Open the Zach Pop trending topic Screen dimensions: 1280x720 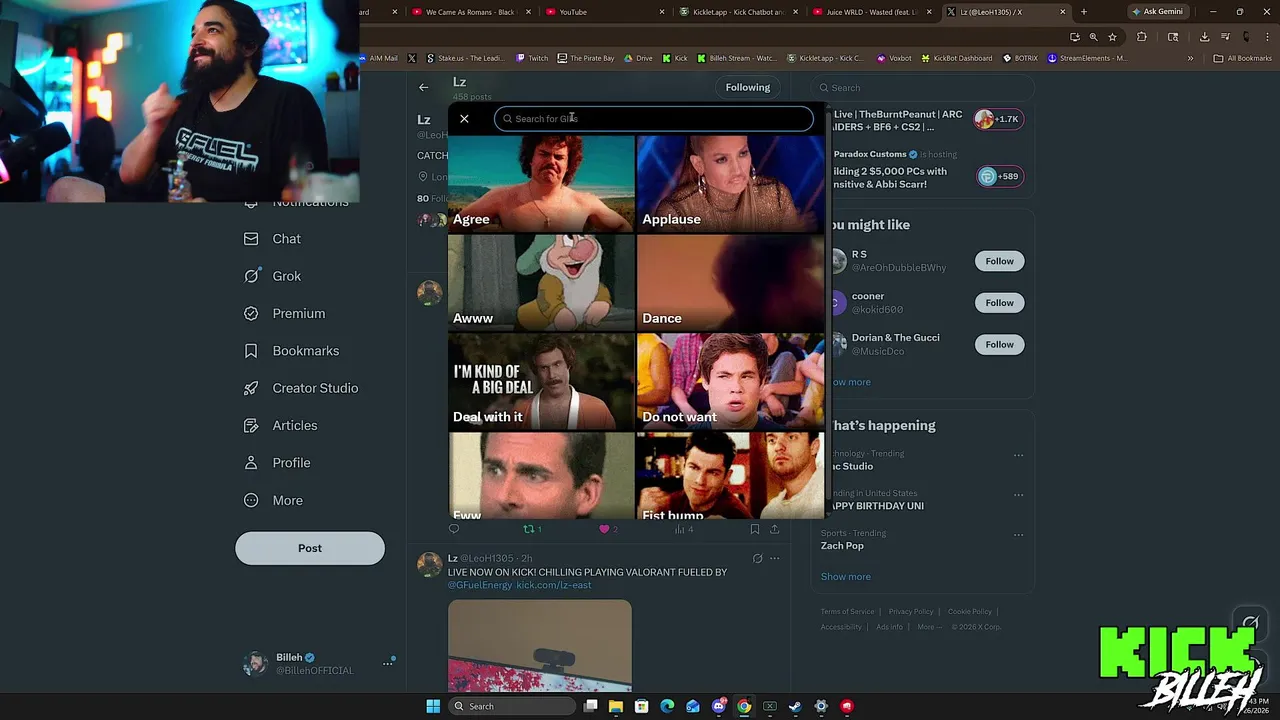pyautogui.click(x=842, y=546)
